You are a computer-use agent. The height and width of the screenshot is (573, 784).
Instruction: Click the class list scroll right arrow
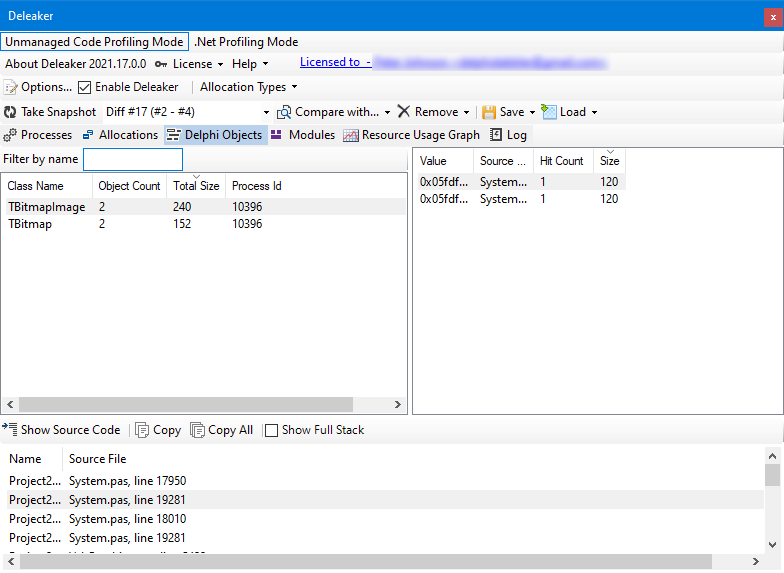398,404
